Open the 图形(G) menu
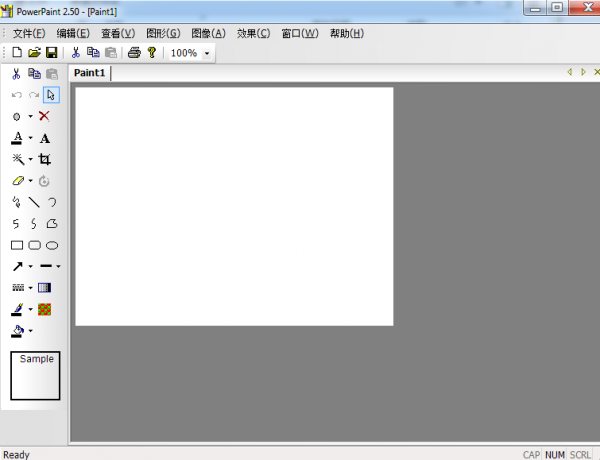 tap(163, 34)
